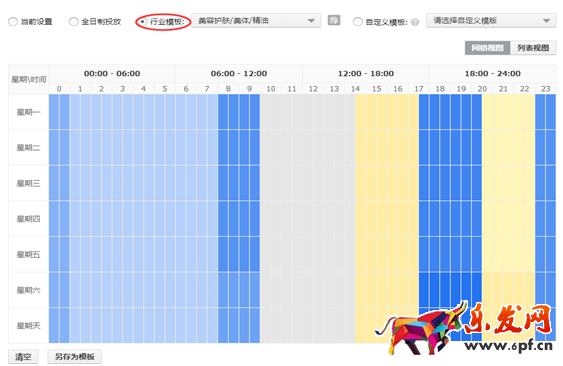Open the 美容护肤/美体/精油 industry dropdown
The height and width of the screenshot is (366, 563).
click(256, 21)
